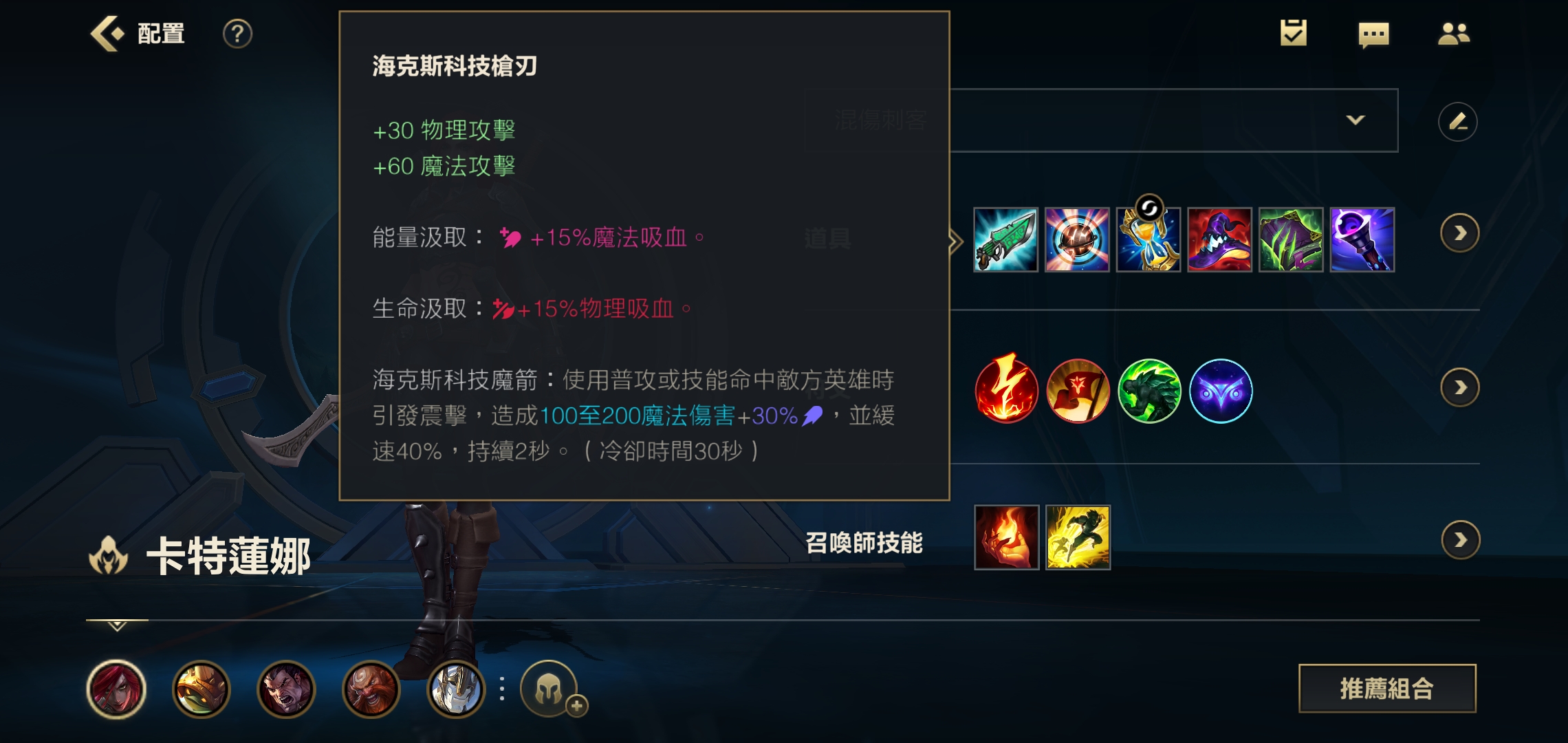The image size is (1568, 743).
Task: Expand the summoner spells row arrow
Action: [x=1460, y=539]
